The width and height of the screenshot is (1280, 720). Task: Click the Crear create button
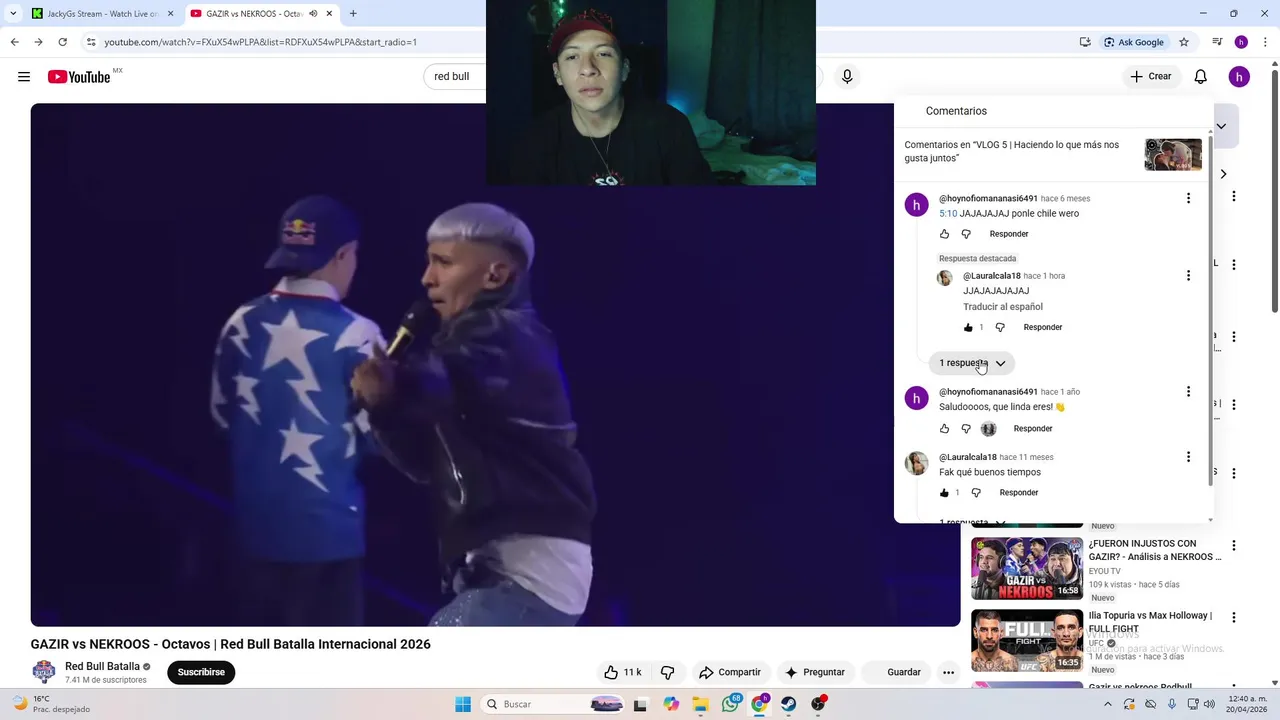[1150, 77]
